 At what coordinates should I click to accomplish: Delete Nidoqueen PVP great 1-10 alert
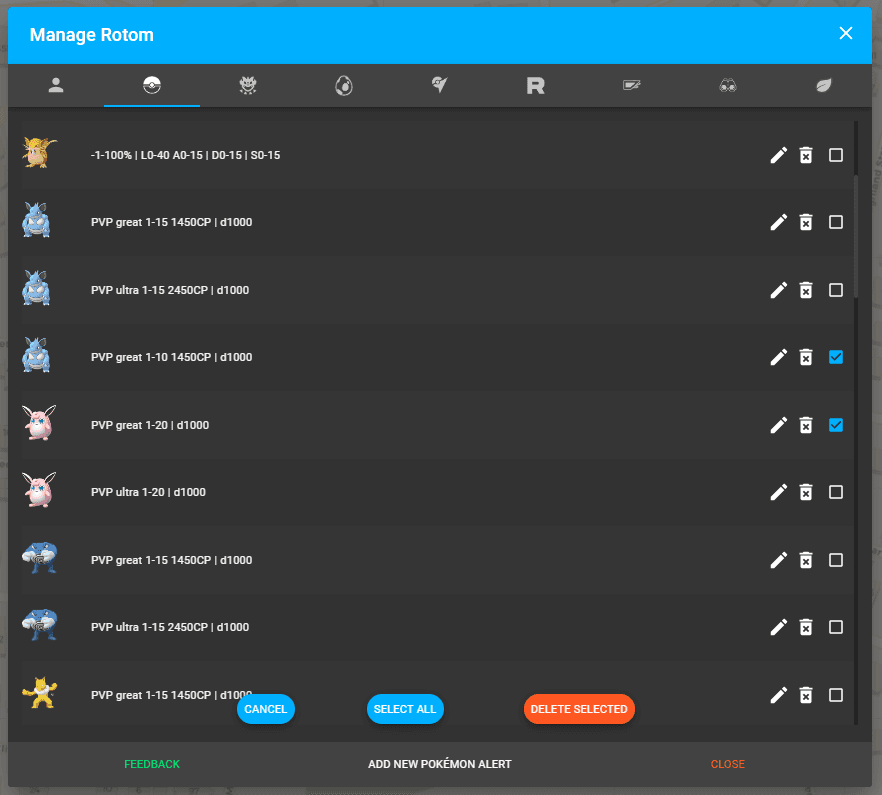tap(806, 357)
